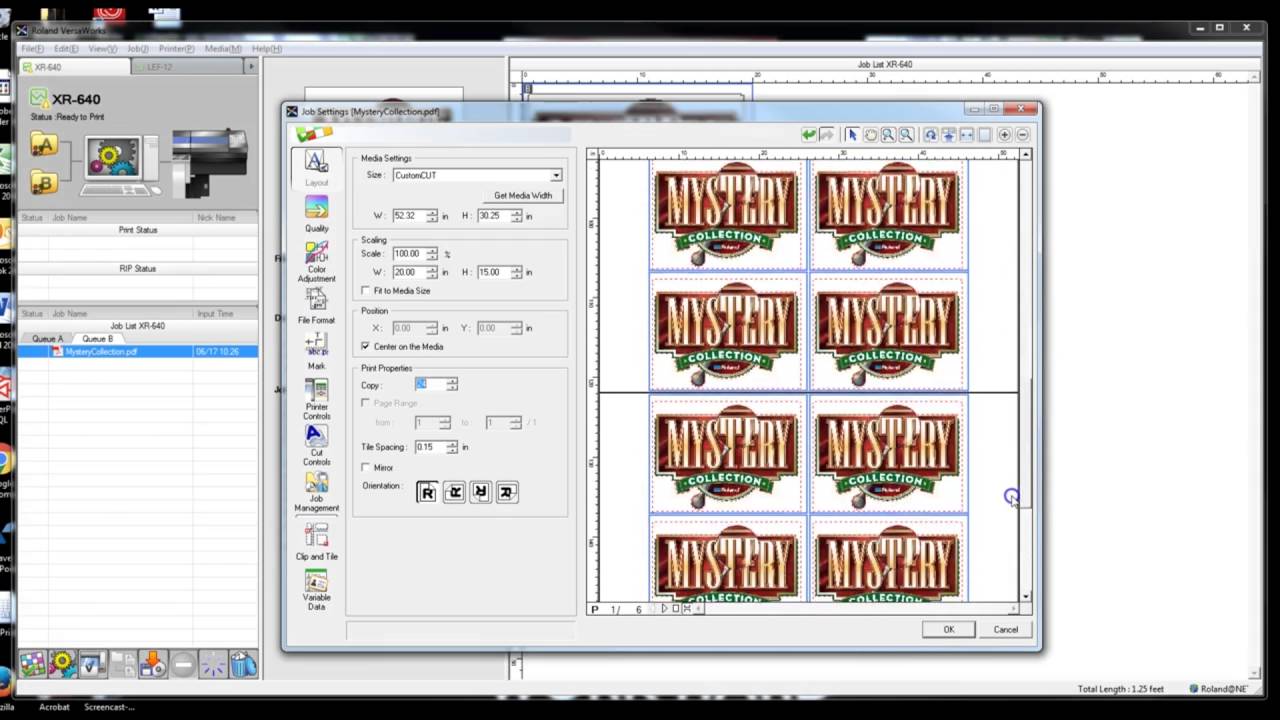Click the Copy count input field
Screen dimensions: 1280x720
coord(430,385)
